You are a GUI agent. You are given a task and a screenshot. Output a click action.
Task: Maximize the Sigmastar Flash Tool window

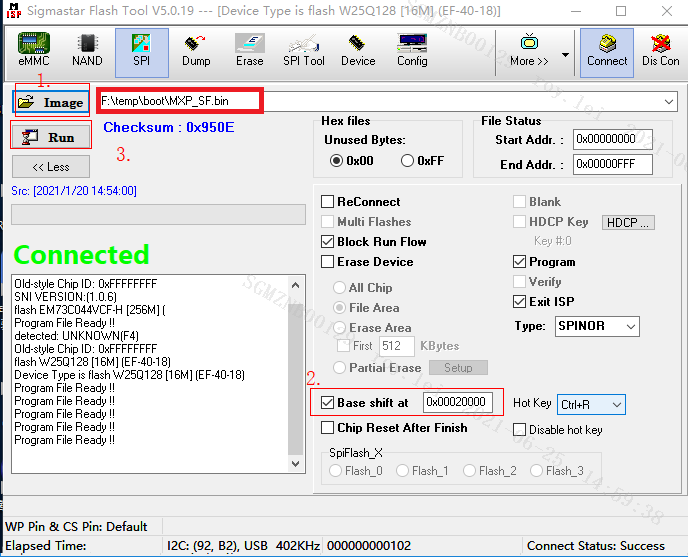[621, 11]
